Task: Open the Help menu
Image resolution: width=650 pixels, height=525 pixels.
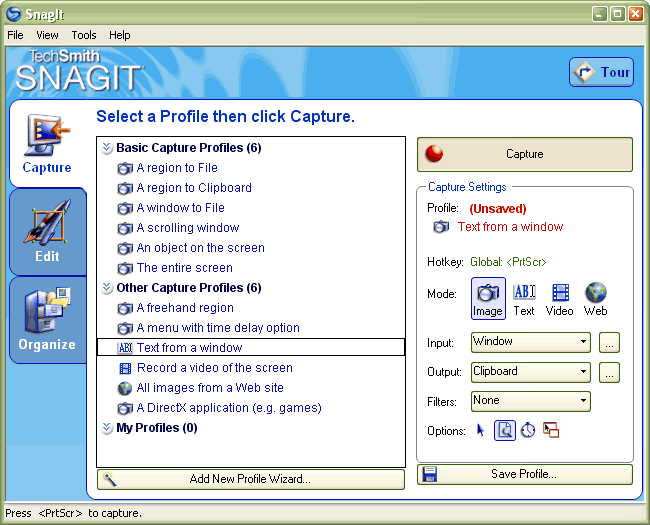Action: 120,35
